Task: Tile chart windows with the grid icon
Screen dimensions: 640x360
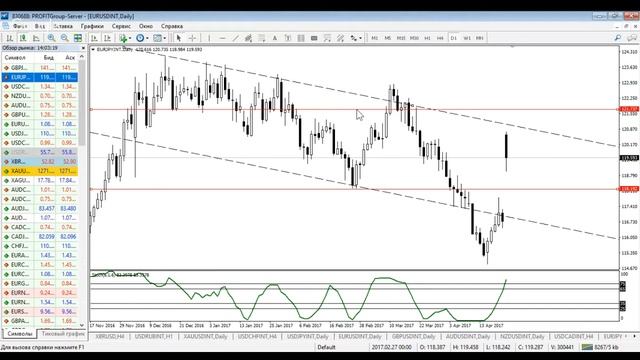Action: tap(78, 38)
